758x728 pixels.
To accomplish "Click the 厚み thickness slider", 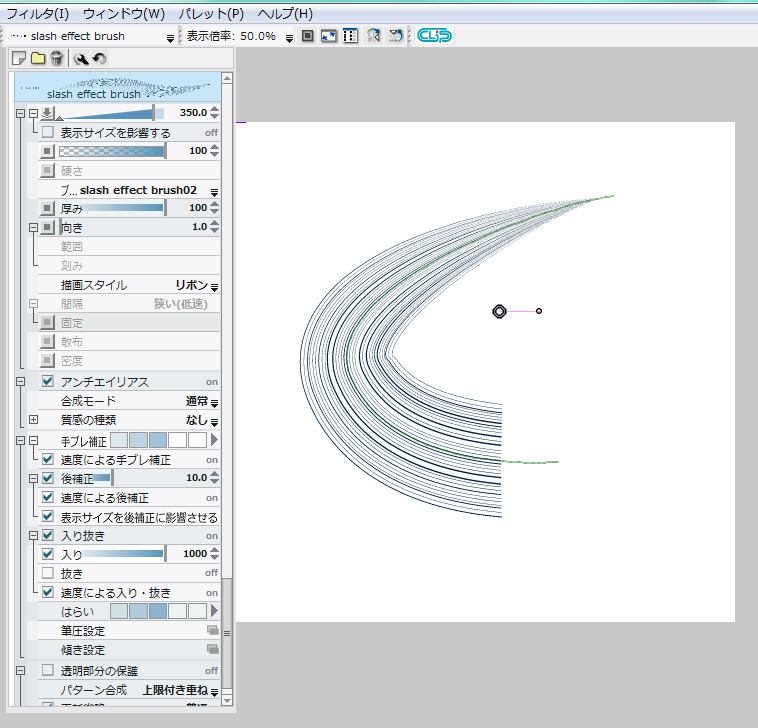I will 112,208.
